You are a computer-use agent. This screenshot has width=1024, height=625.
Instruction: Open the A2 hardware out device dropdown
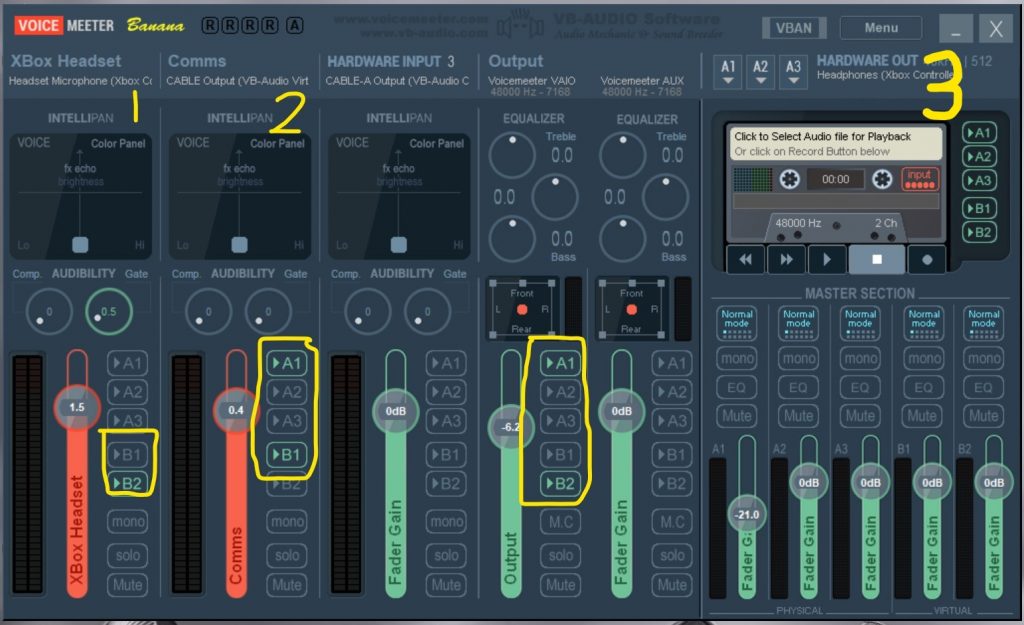pos(760,72)
